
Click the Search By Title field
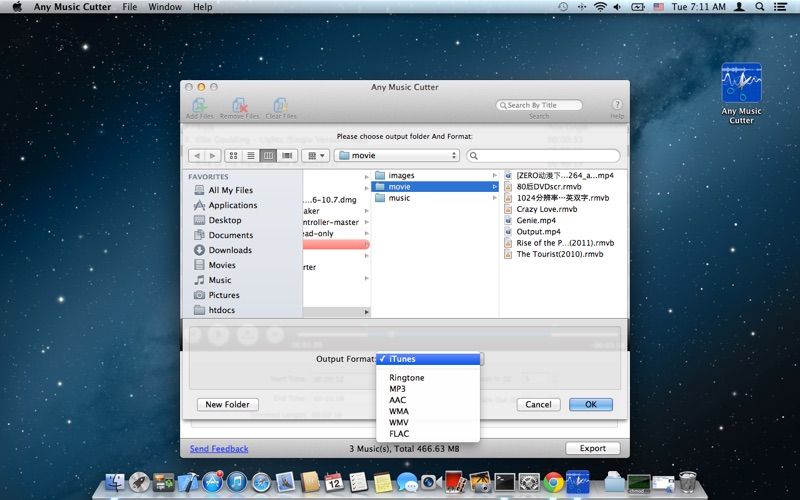539,105
